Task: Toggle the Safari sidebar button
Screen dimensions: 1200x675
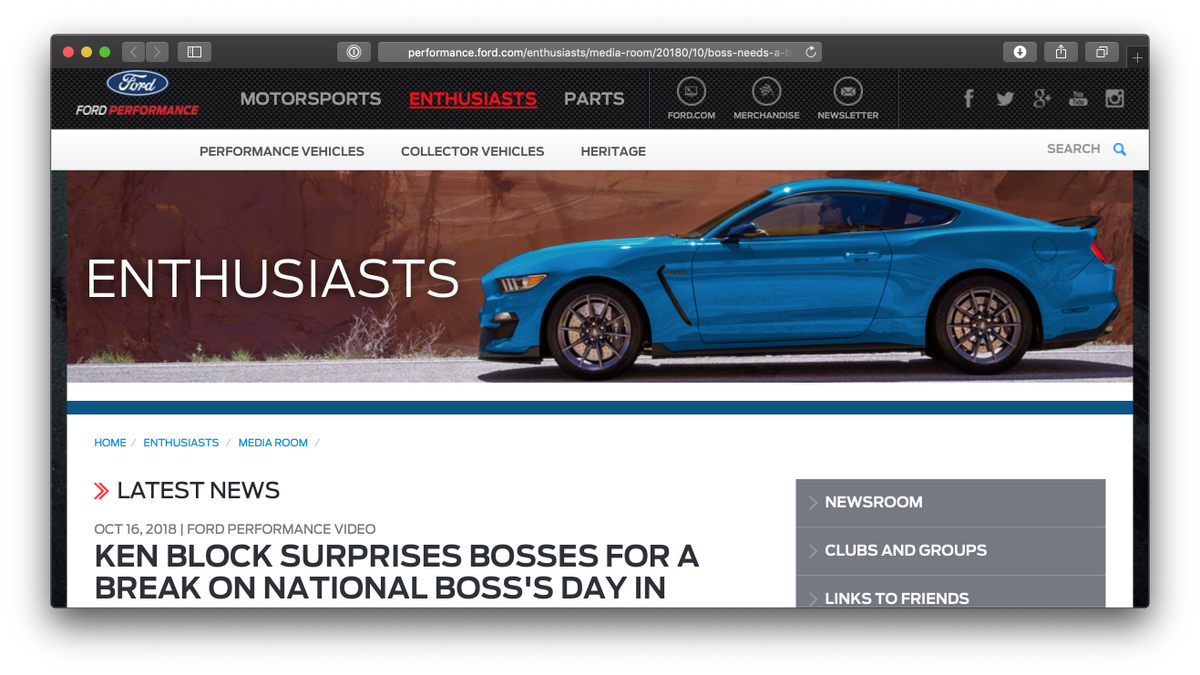Action: pyautogui.click(x=195, y=52)
